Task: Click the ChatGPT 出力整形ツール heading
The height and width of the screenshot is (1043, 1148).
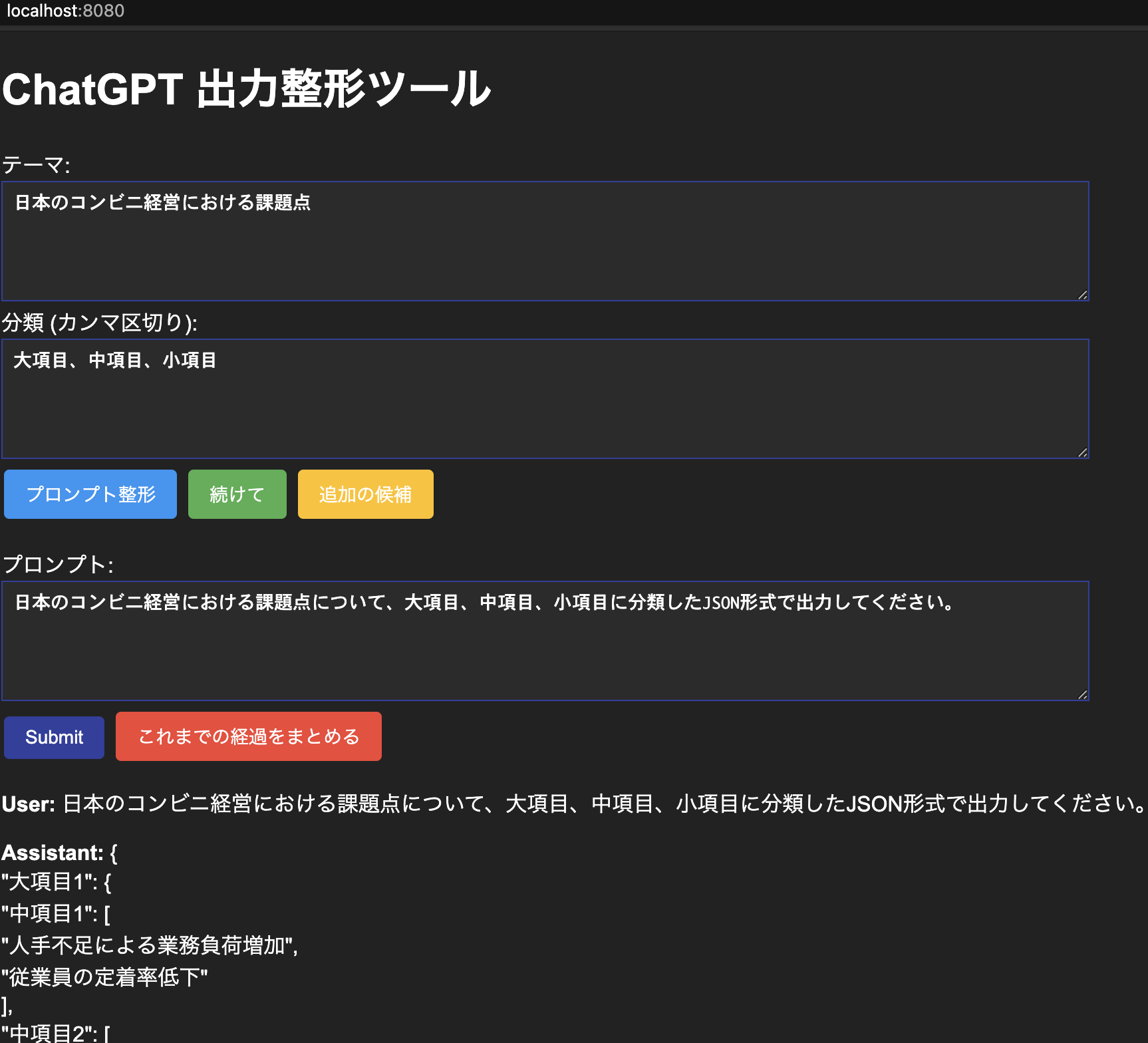Action: click(246, 89)
